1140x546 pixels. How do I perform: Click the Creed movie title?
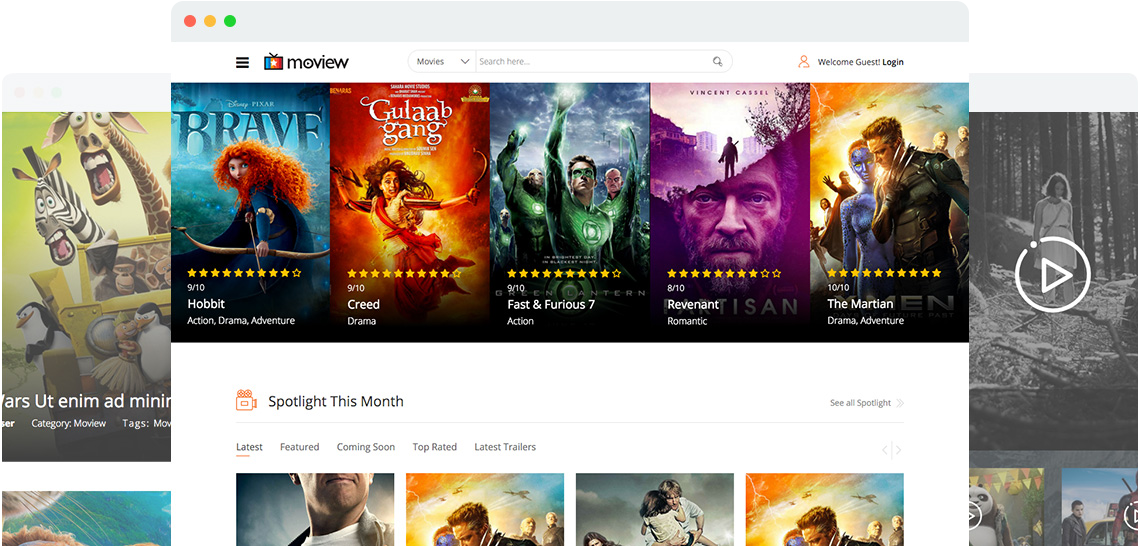pyautogui.click(x=364, y=304)
